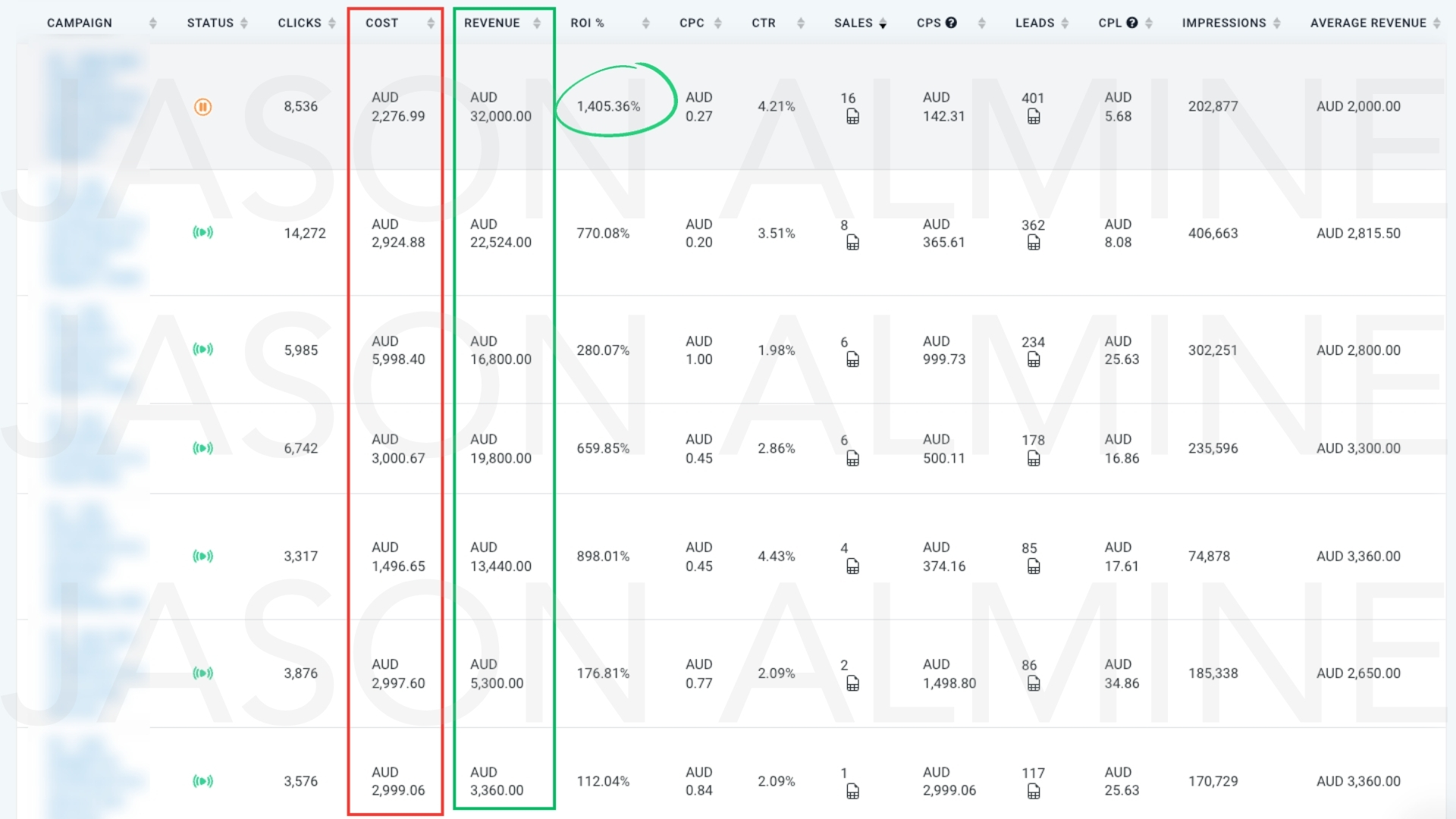Open sales document icon under 8 sales
Image resolution: width=1456 pixels, height=819 pixels.
click(852, 243)
